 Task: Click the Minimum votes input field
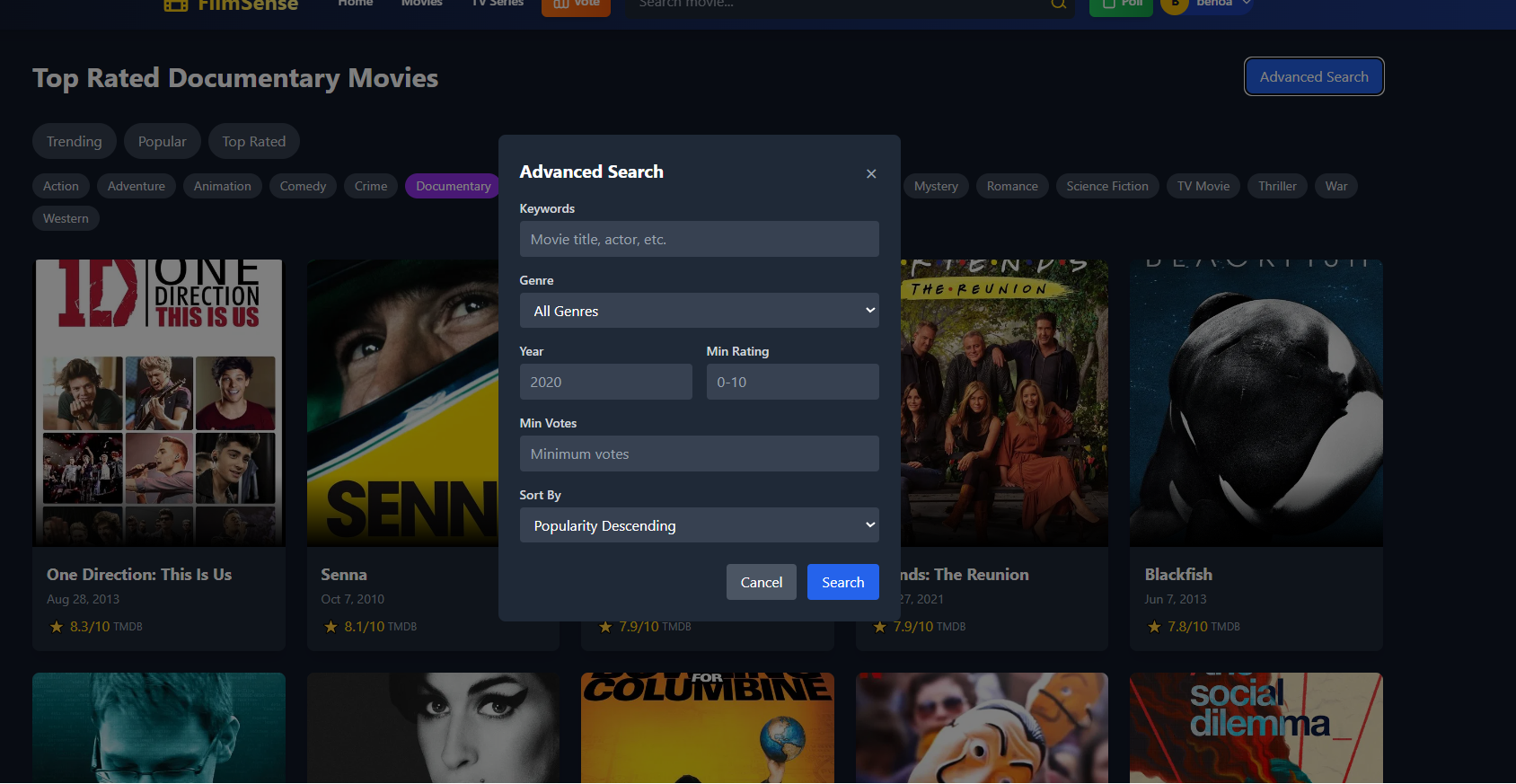pyautogui.click(x=699, y=454)
